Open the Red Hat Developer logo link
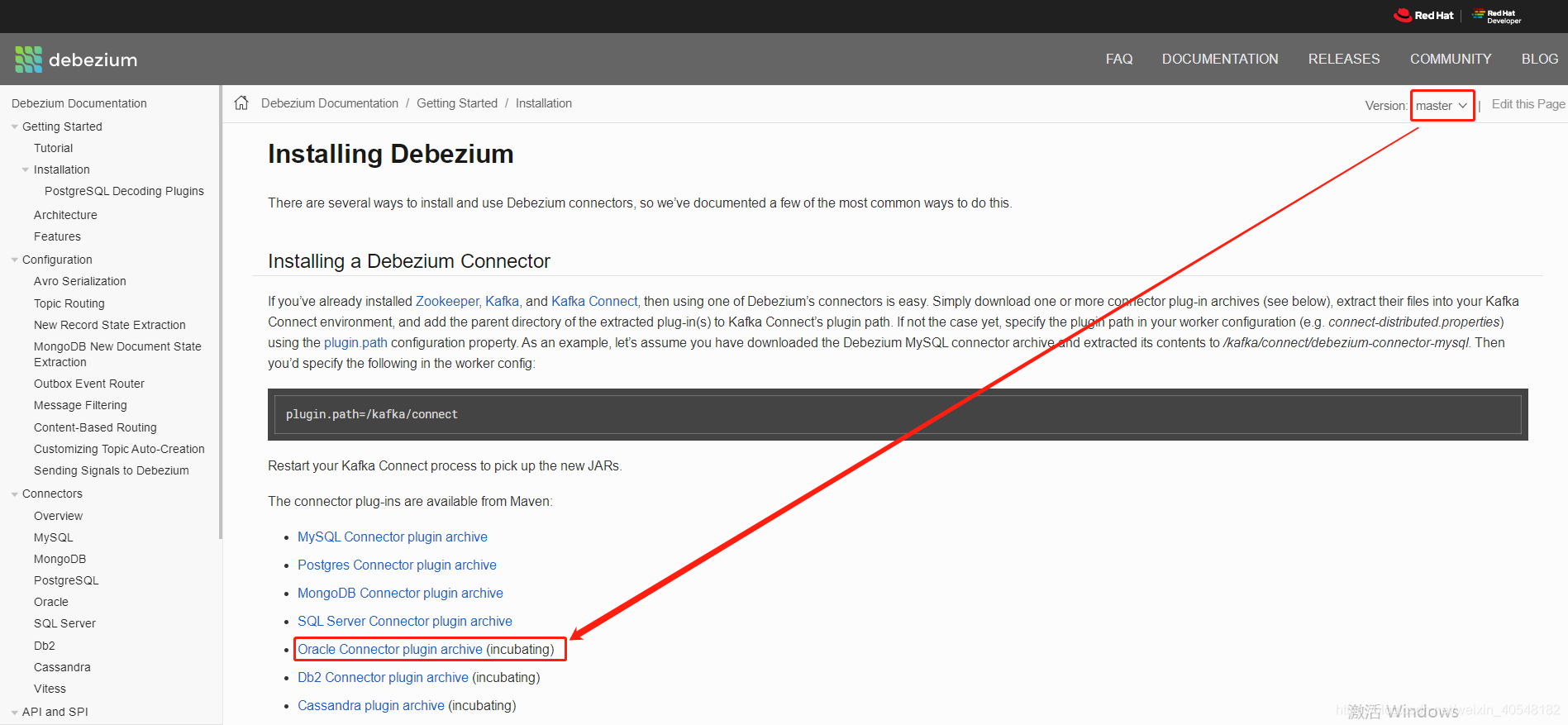Viewport: 1568px width, 725px height. pos(1496,16)
